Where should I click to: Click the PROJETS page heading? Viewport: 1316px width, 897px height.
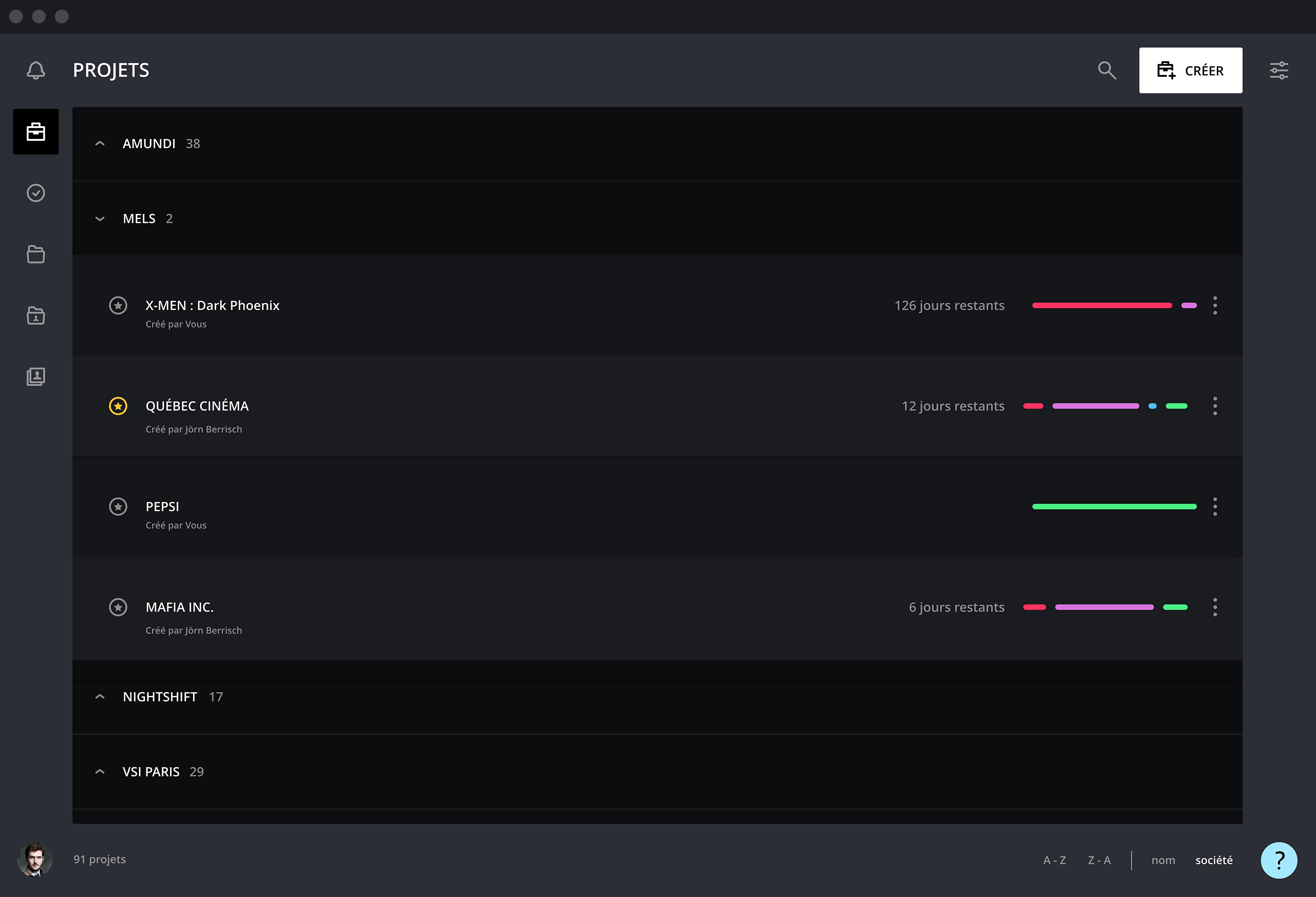coord(111,70)
